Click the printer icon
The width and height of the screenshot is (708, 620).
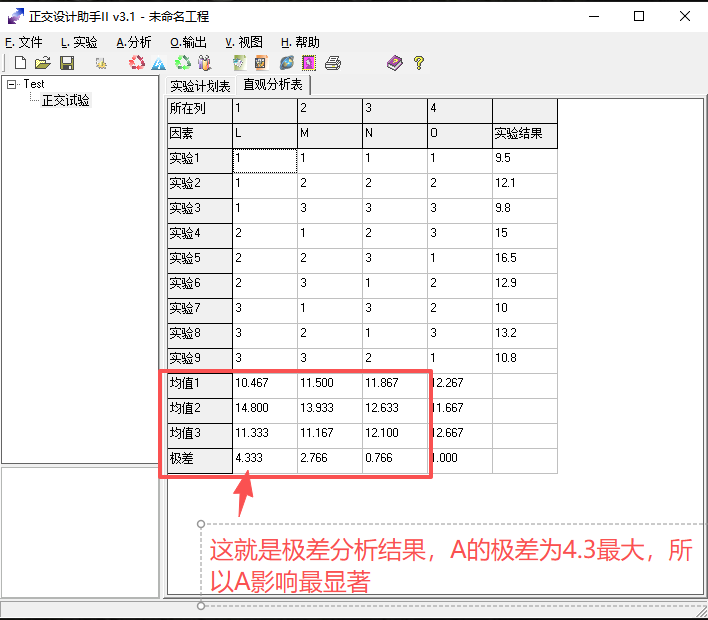point(333,63)
